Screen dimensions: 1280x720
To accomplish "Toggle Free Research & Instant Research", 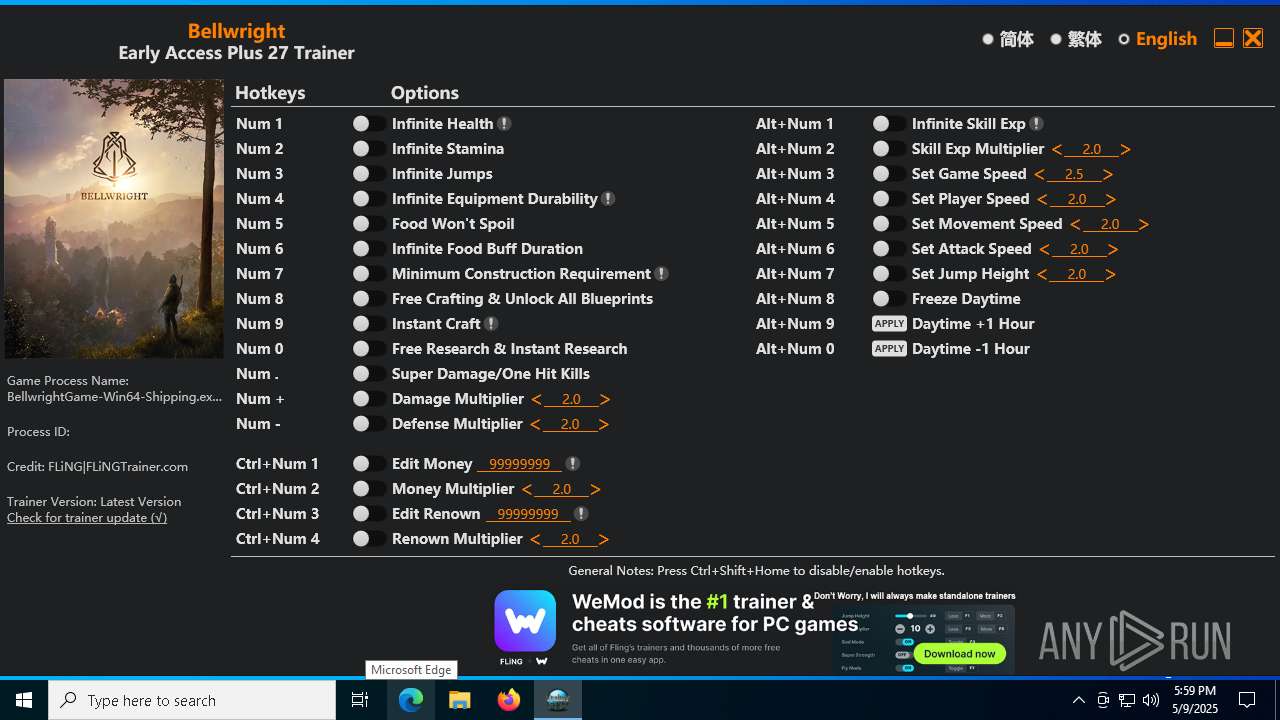I will click(x=369, y=349).
